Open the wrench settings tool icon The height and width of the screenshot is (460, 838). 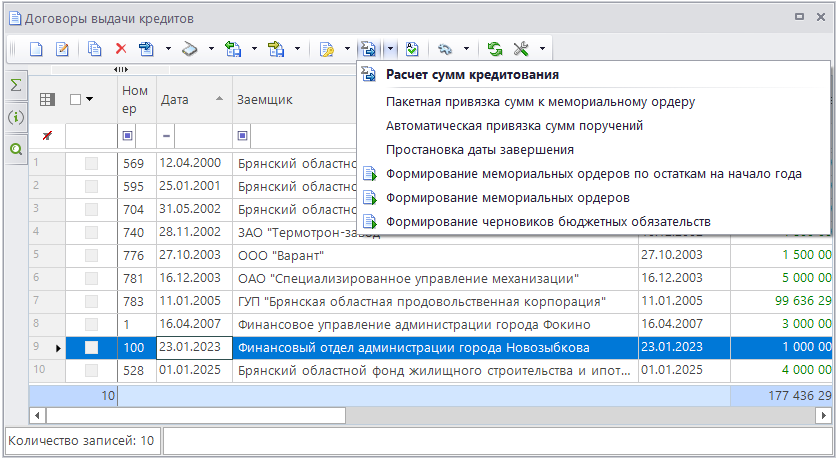[x=521, y=48]
